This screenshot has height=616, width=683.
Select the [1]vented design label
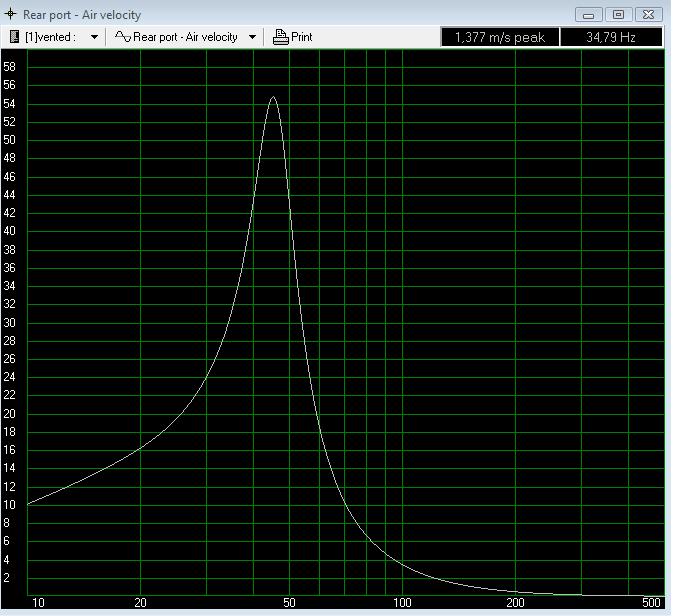[x=50, y=37]
